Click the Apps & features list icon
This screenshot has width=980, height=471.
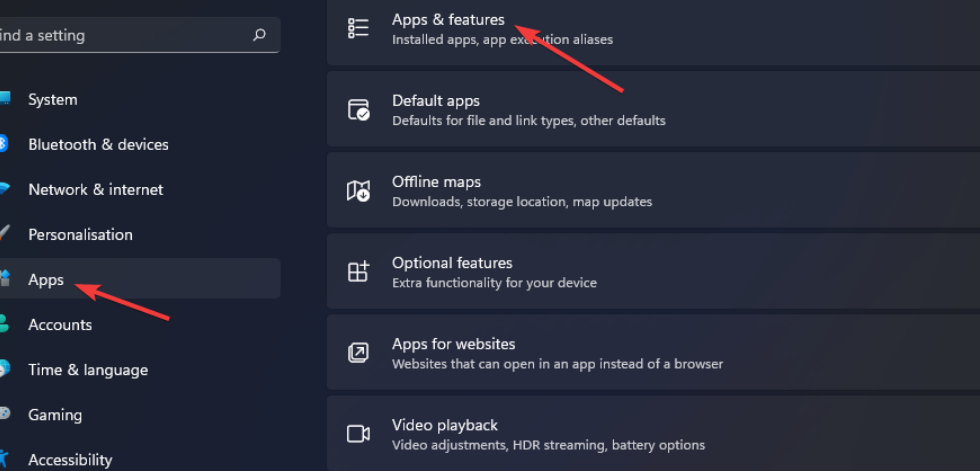pyautogui.click(x=358, y=28)
